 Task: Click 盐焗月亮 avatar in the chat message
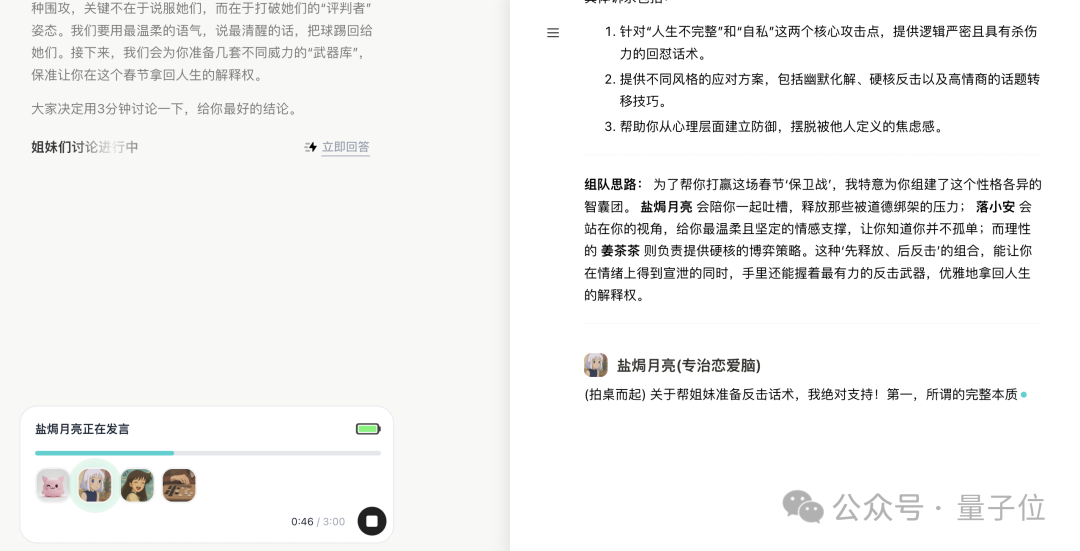tap(596, 365)
